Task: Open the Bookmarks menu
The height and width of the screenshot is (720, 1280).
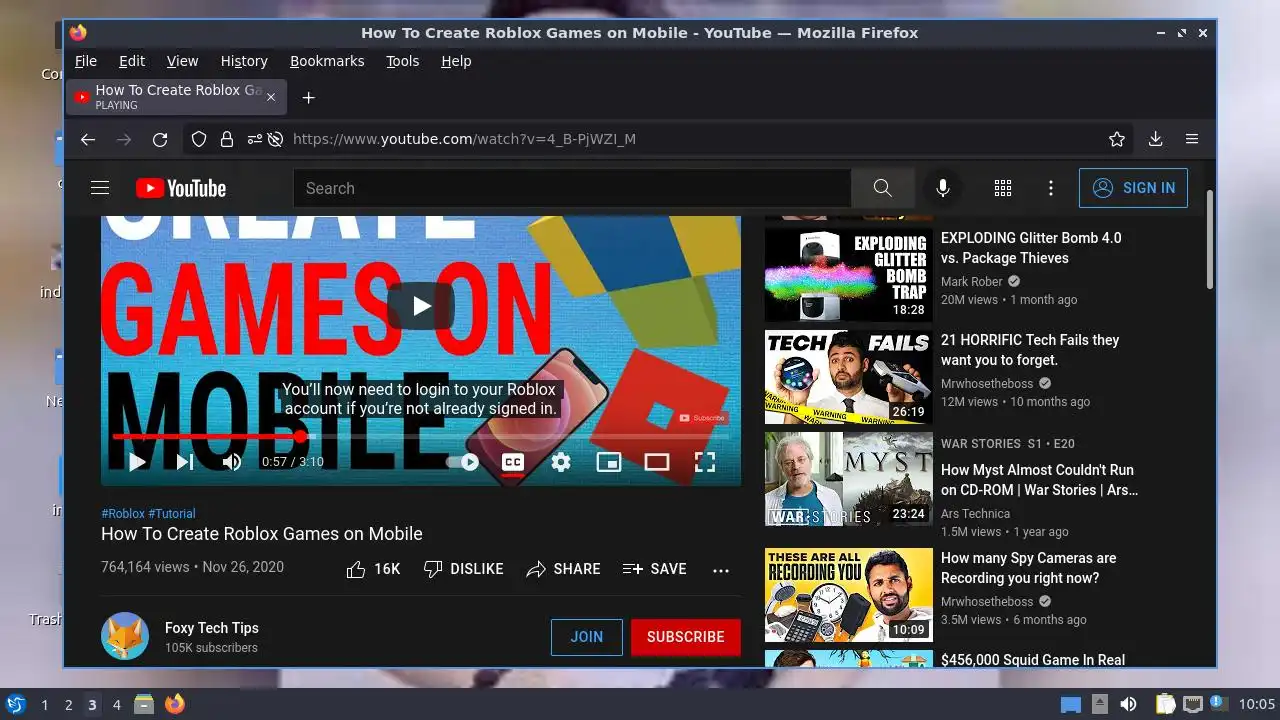Action: (327, 61)
